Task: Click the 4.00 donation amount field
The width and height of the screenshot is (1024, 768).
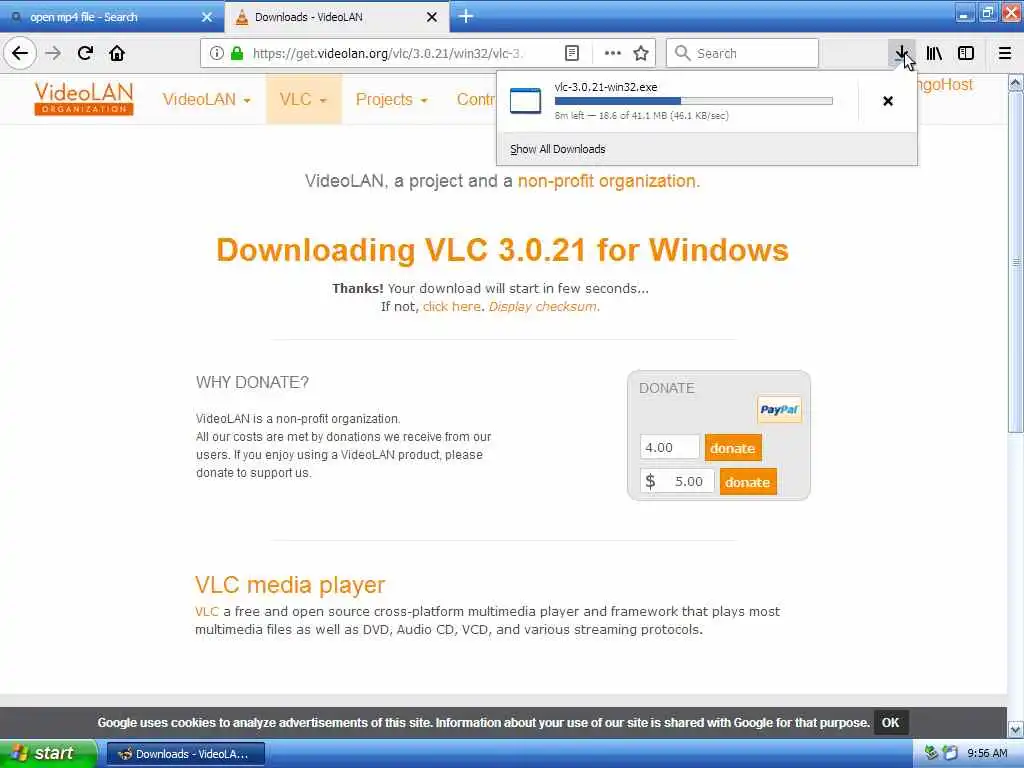Action: pos(669,447)
